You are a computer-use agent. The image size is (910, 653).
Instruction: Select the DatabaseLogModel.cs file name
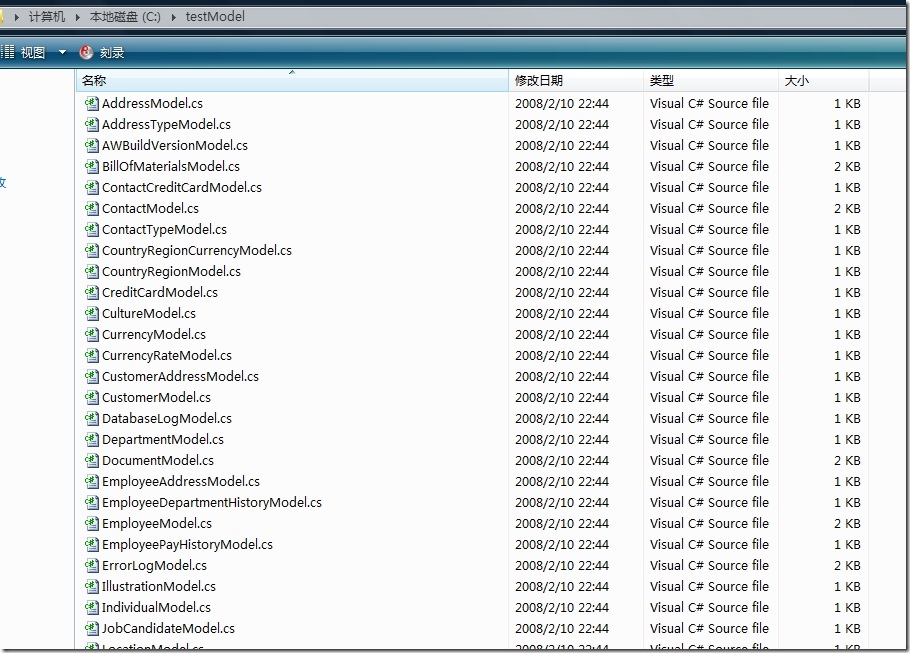(x=167, y=418)
